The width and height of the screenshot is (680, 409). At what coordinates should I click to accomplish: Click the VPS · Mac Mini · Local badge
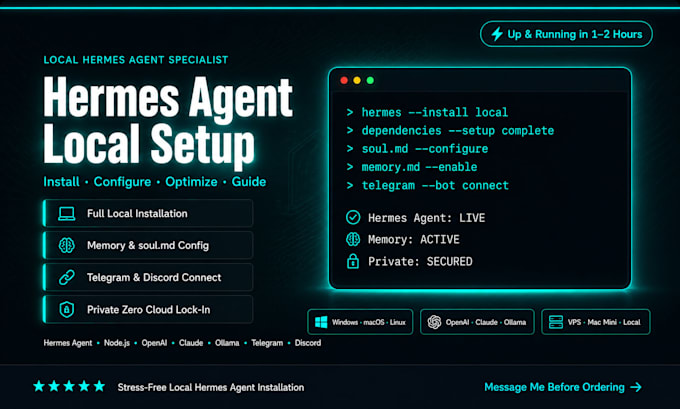pyautogui.click(x=596, y=322)
